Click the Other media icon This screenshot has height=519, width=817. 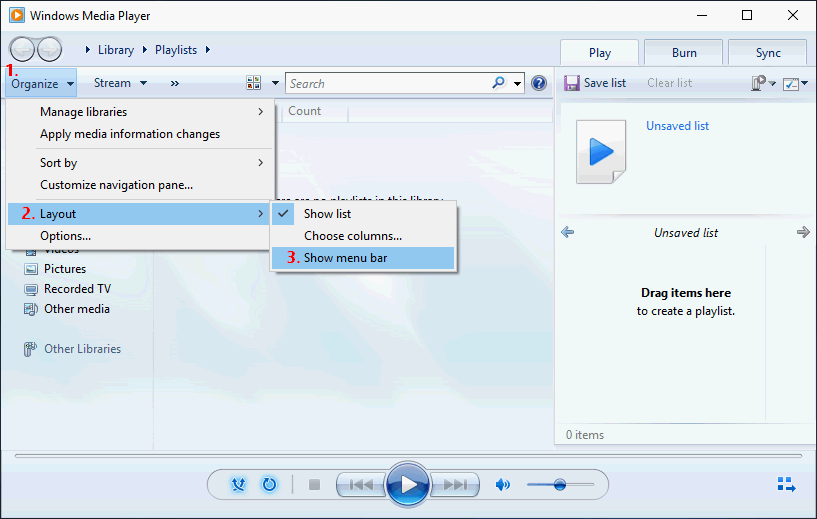coord(31,309)
